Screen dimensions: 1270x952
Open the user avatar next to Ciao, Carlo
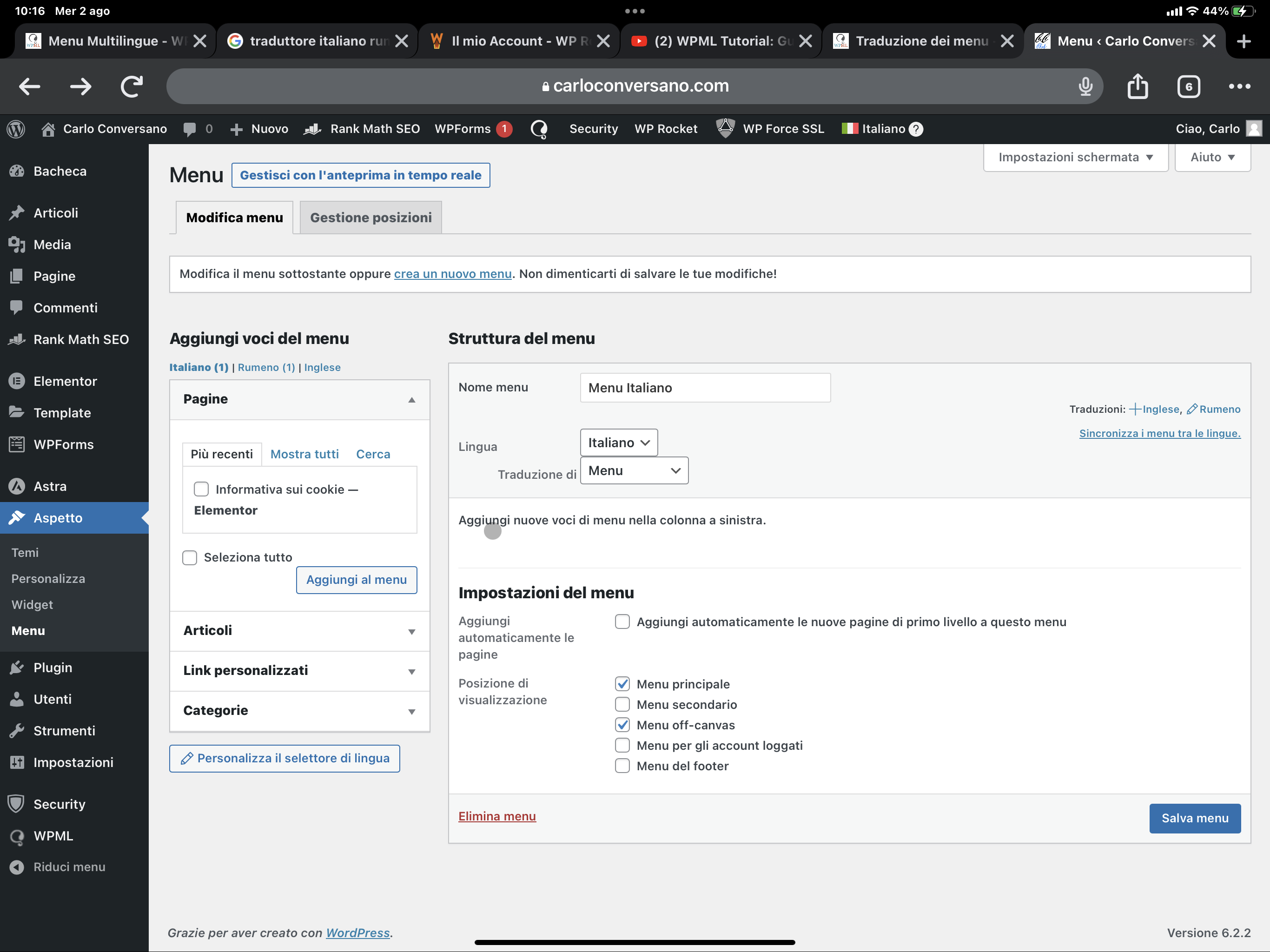click(1254, 129)
